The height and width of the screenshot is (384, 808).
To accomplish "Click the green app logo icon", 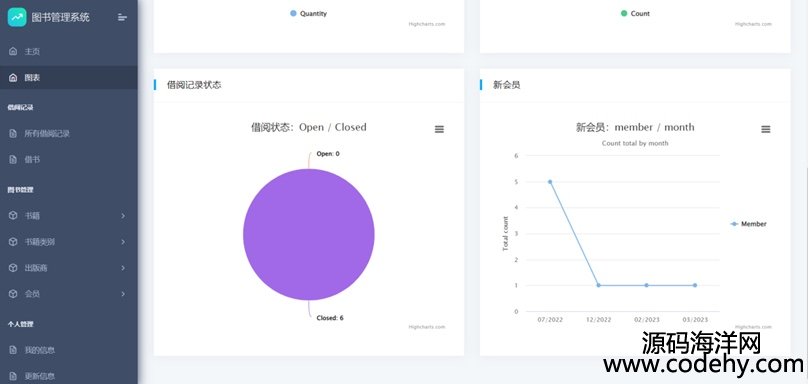I will [17, 17].
